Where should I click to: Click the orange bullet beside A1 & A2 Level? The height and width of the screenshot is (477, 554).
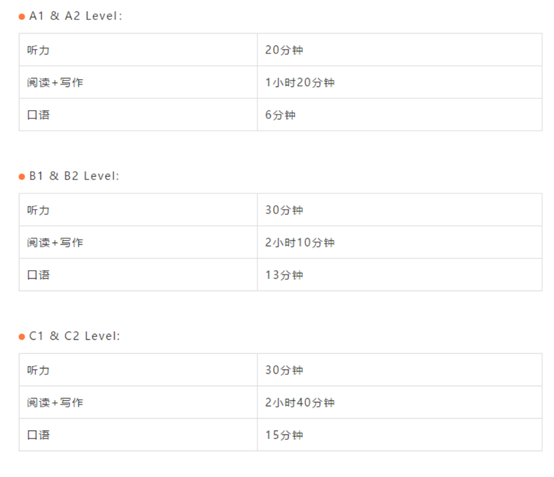(x=22, y=17)
